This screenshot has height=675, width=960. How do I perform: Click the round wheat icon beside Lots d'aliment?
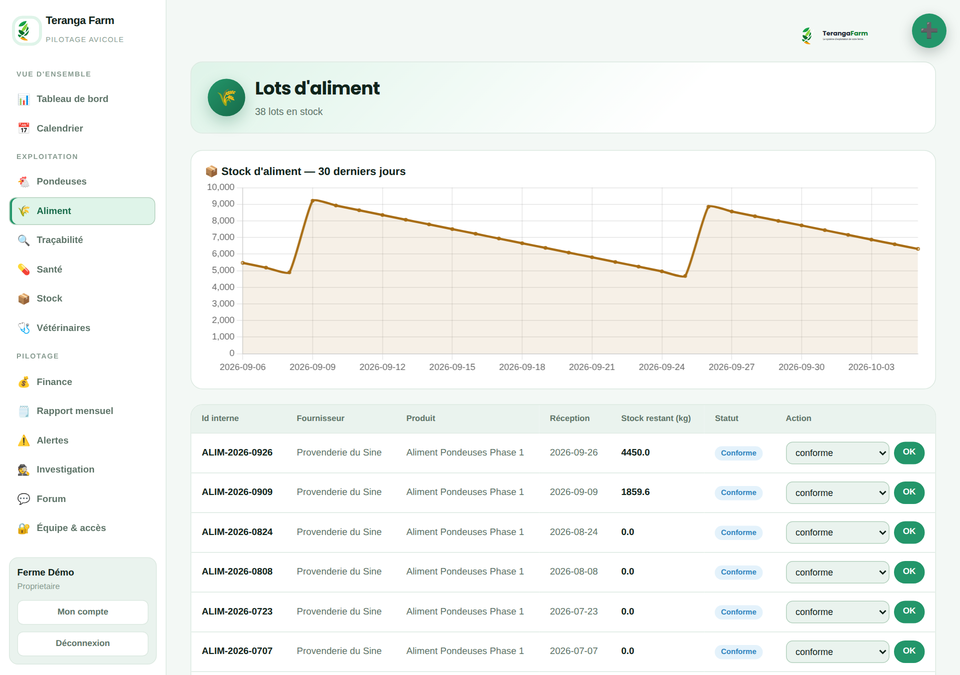point(226,97)
